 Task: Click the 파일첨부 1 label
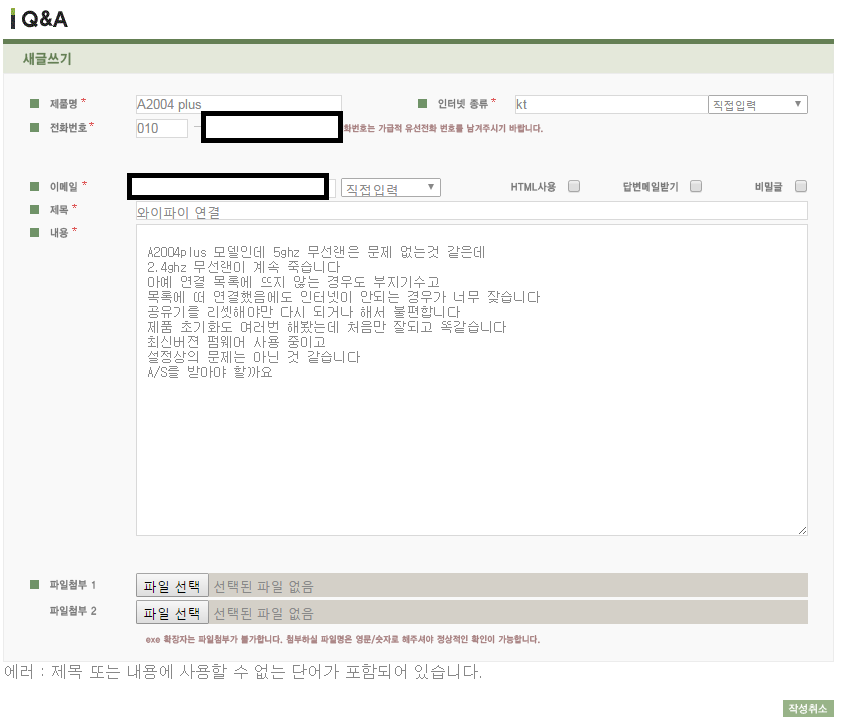click(73, 585)
